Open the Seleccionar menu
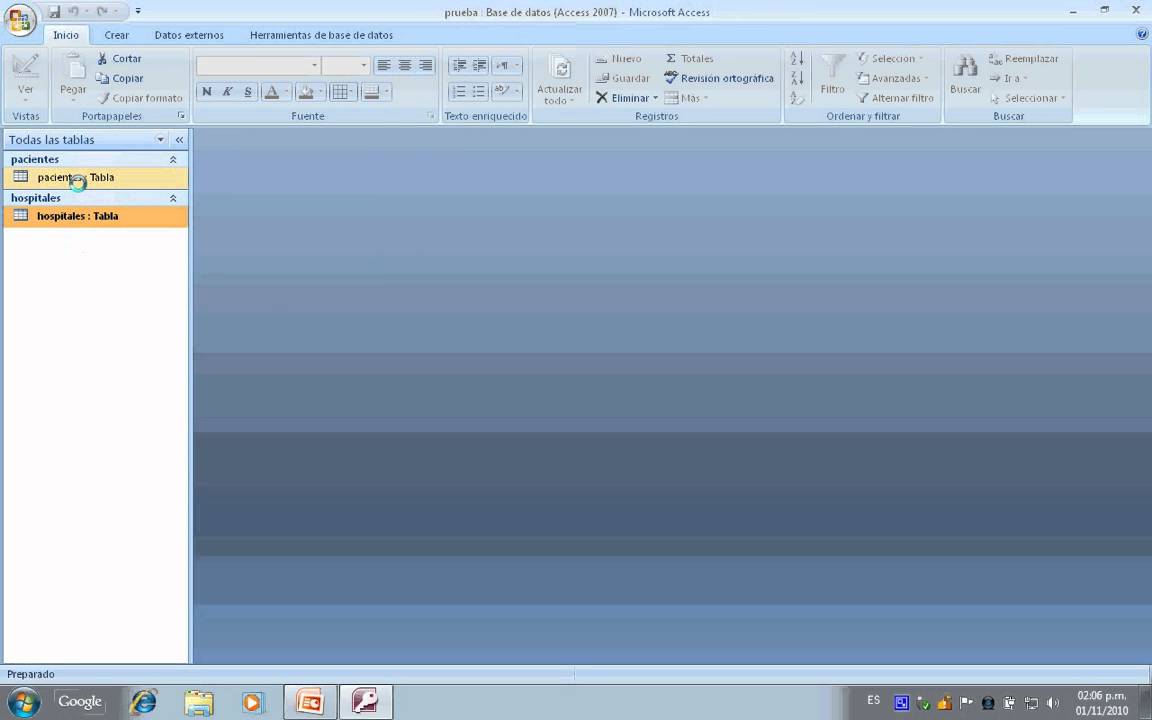The width and height of the screenshot is (1152, 720). tap(1028, 98)
